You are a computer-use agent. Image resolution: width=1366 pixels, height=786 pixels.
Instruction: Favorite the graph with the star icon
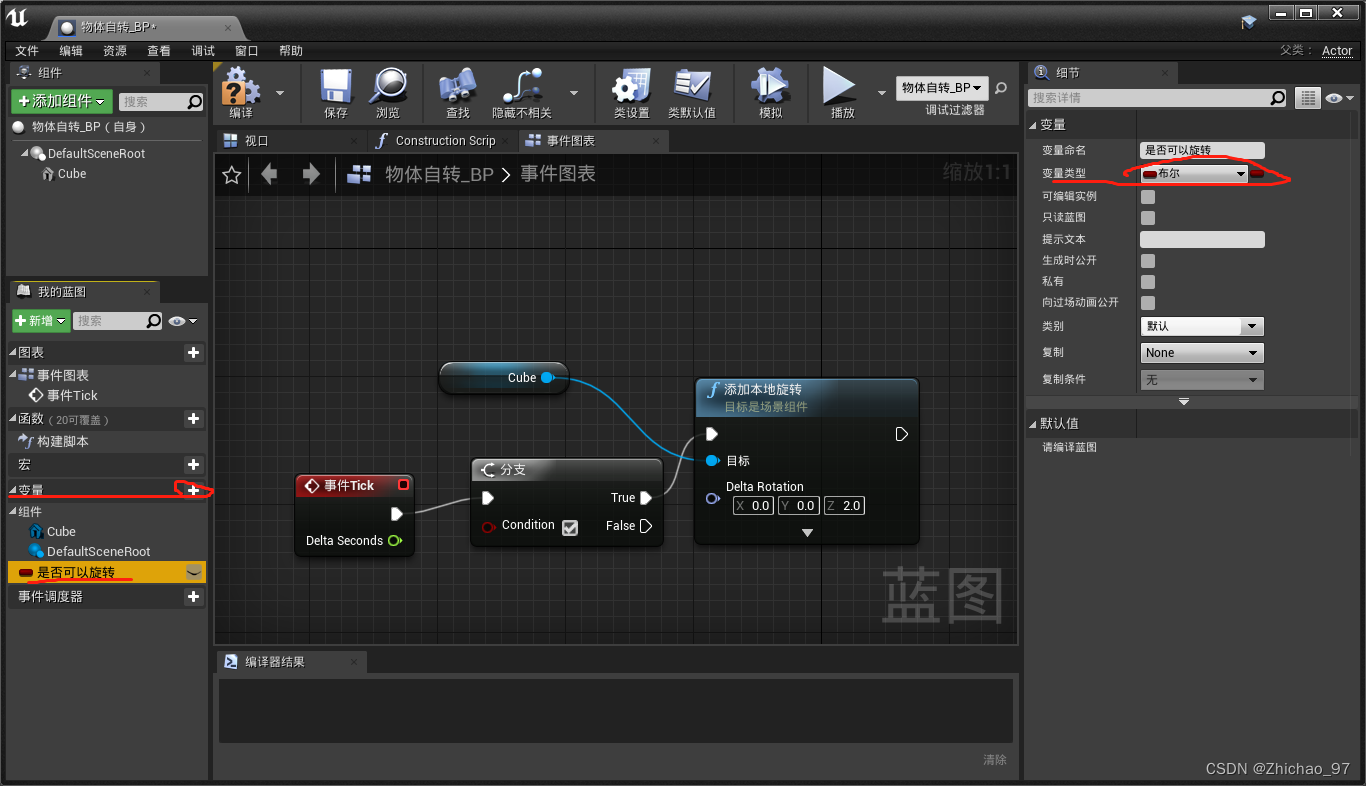pos(232,175)
